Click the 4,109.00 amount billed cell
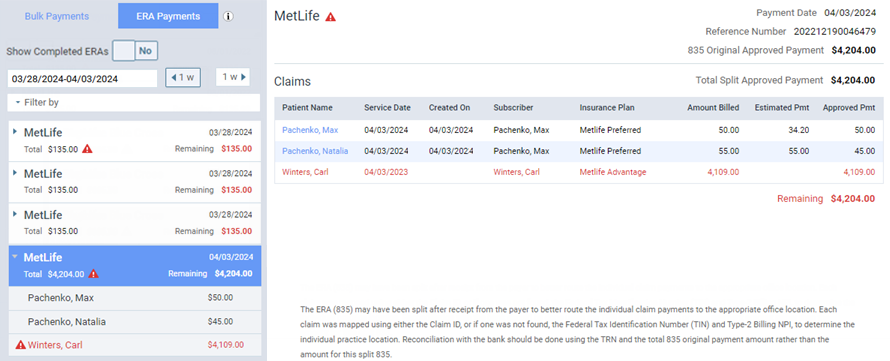The height and width of the screenshot is (361, 890). (x=723, y=172)
